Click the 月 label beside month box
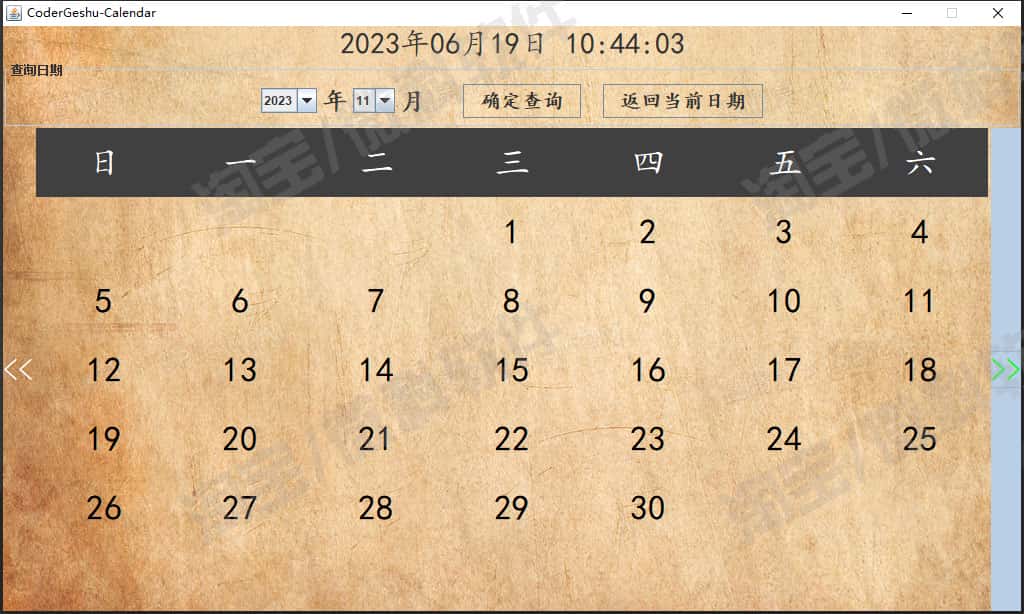The height and width of the screenshot is (614, 1024). 412,101
